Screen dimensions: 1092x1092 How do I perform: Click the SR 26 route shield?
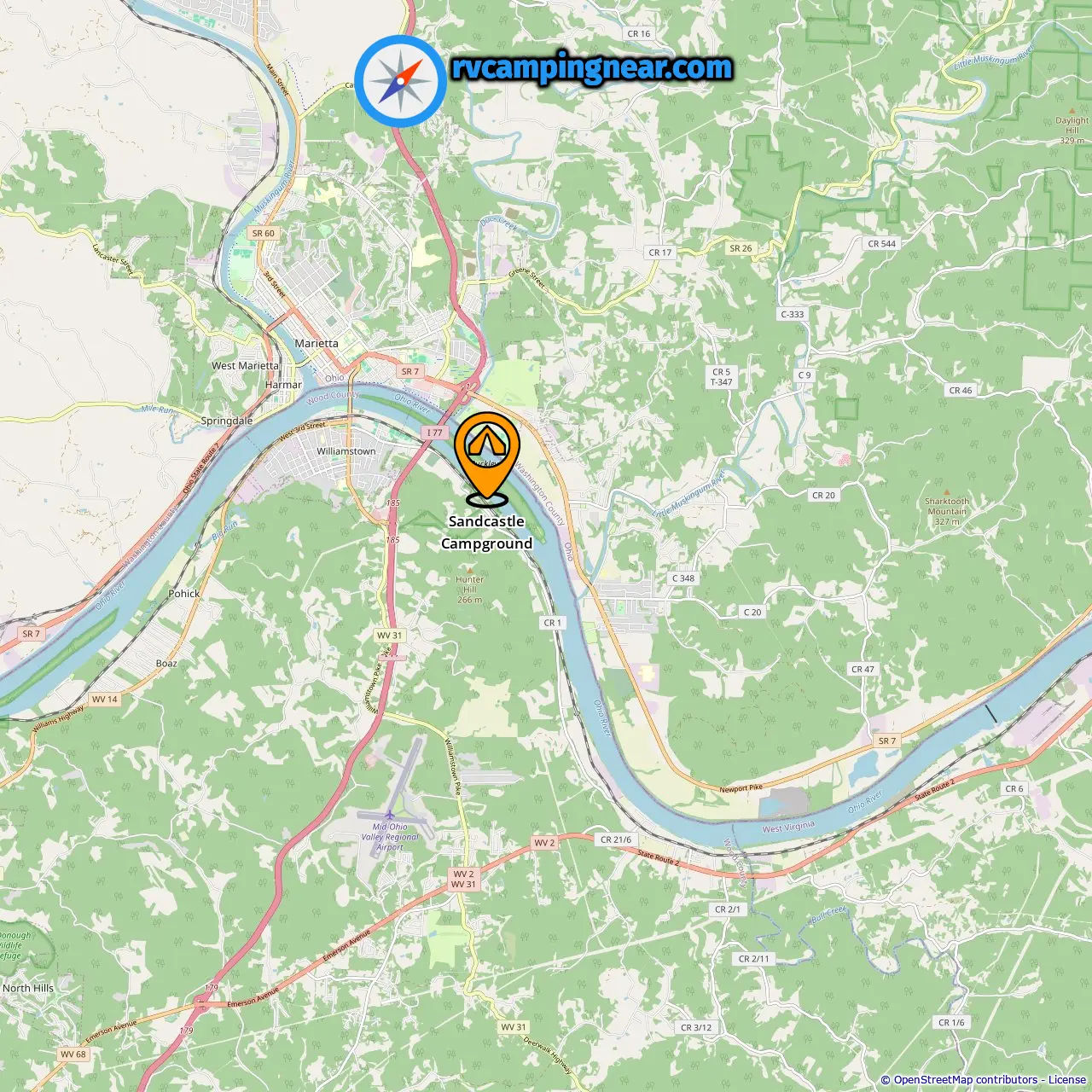(x=741, y=248)
